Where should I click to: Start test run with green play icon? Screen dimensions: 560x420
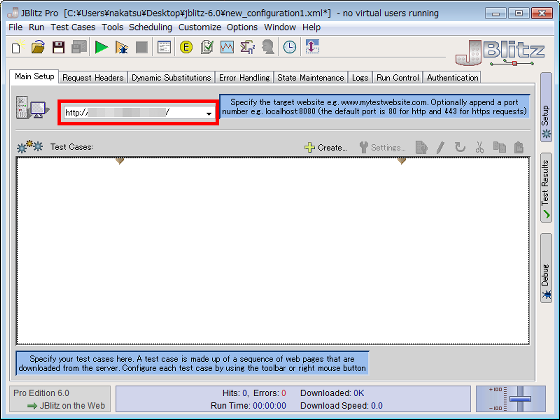[x=101, y=47]
